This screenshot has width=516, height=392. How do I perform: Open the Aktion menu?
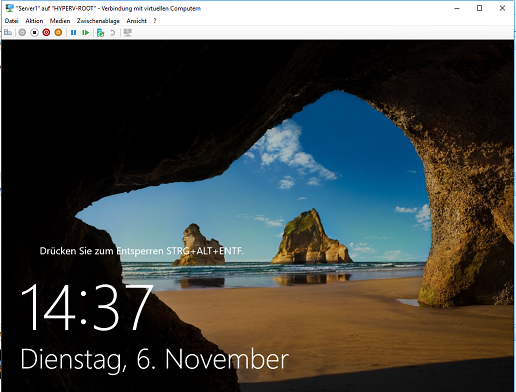click(34, 21)
